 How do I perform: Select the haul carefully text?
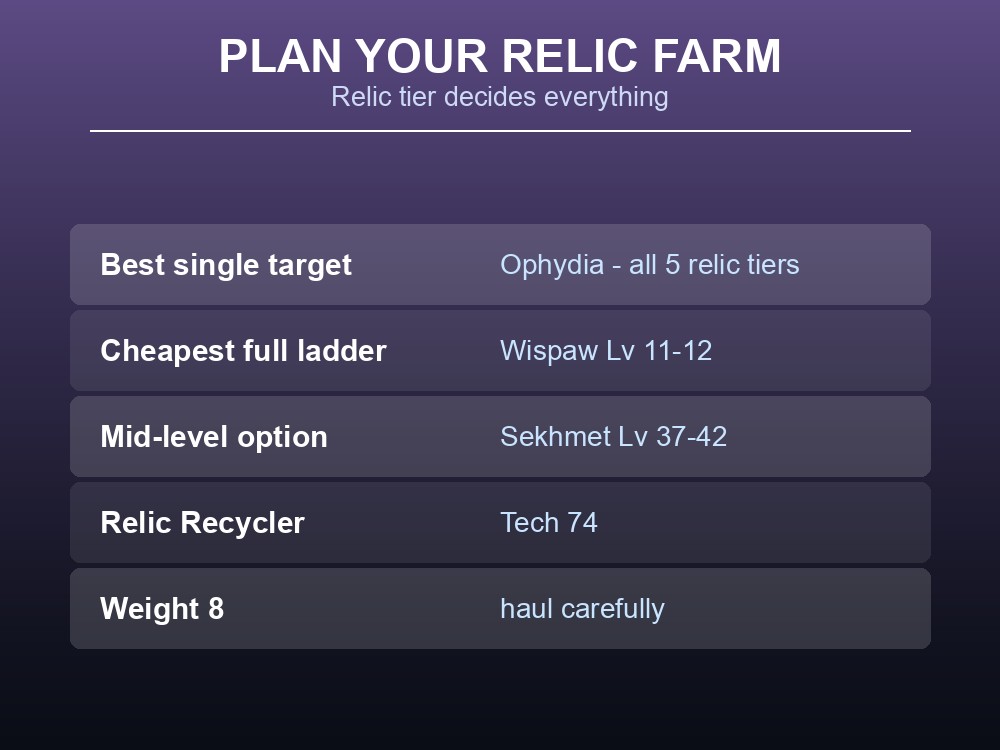pos(582,609)
